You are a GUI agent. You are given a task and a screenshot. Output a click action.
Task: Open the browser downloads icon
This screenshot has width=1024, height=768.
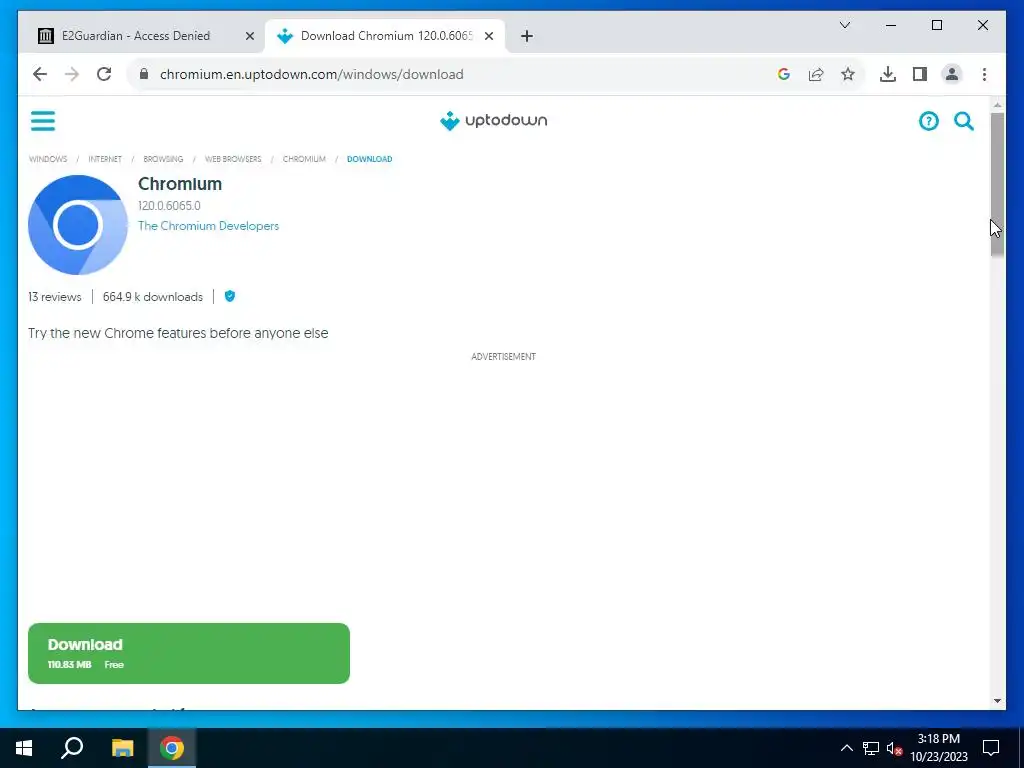pyautogui.click(x=888, y=74)
